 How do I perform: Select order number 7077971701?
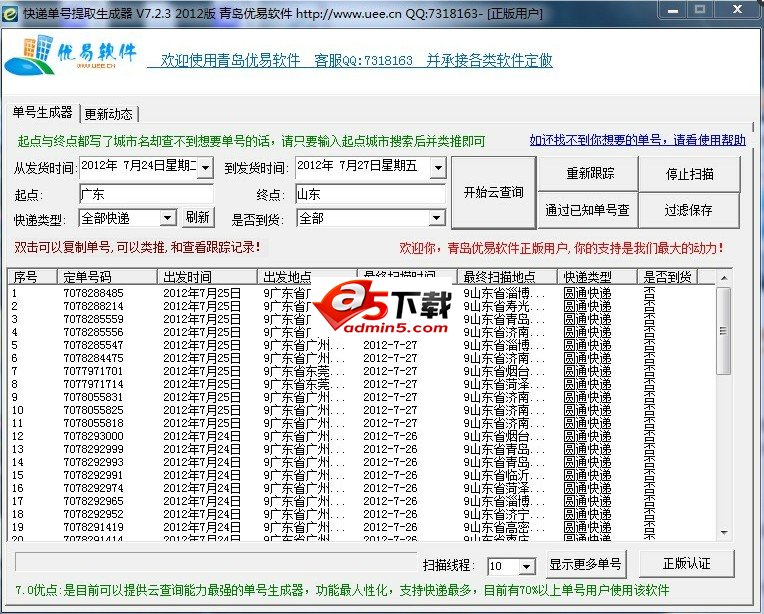click(94, 371)
